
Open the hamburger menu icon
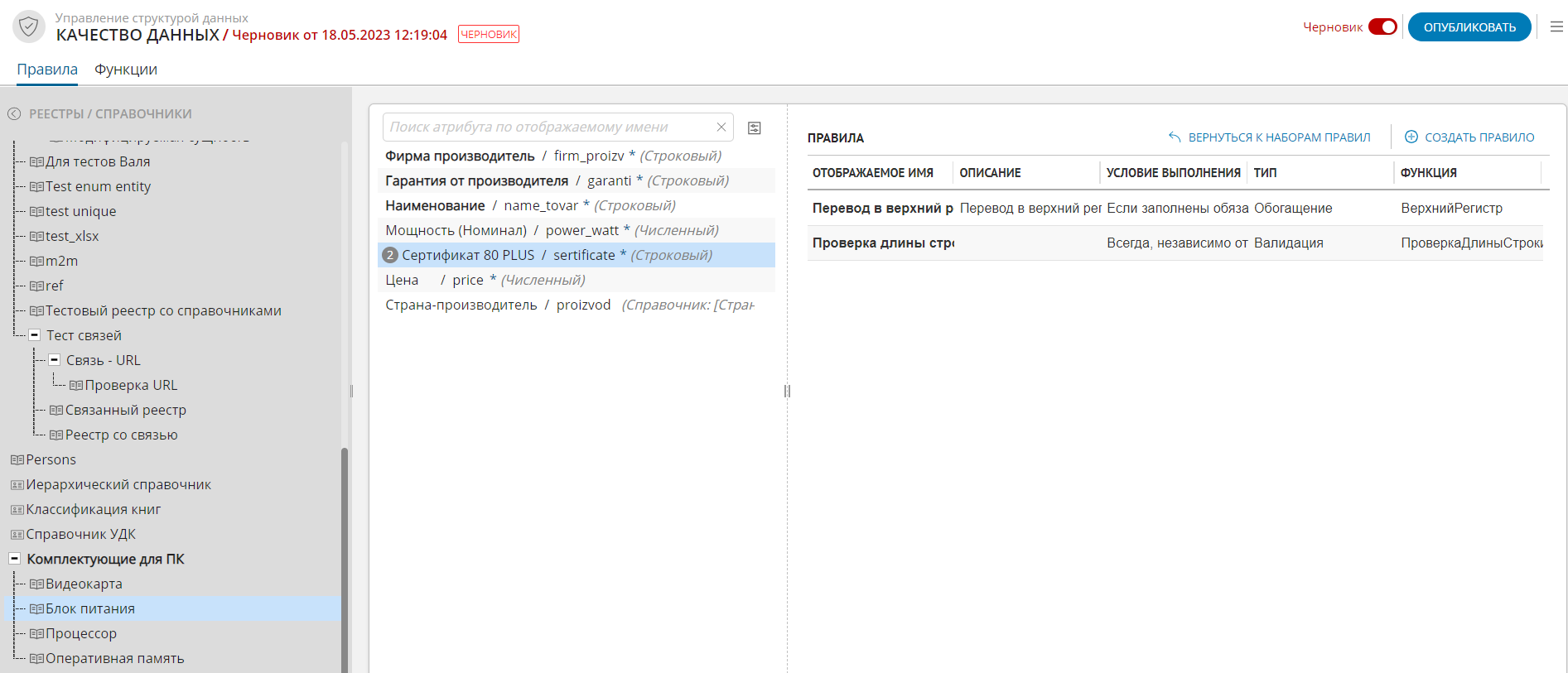click(1556, 27)
